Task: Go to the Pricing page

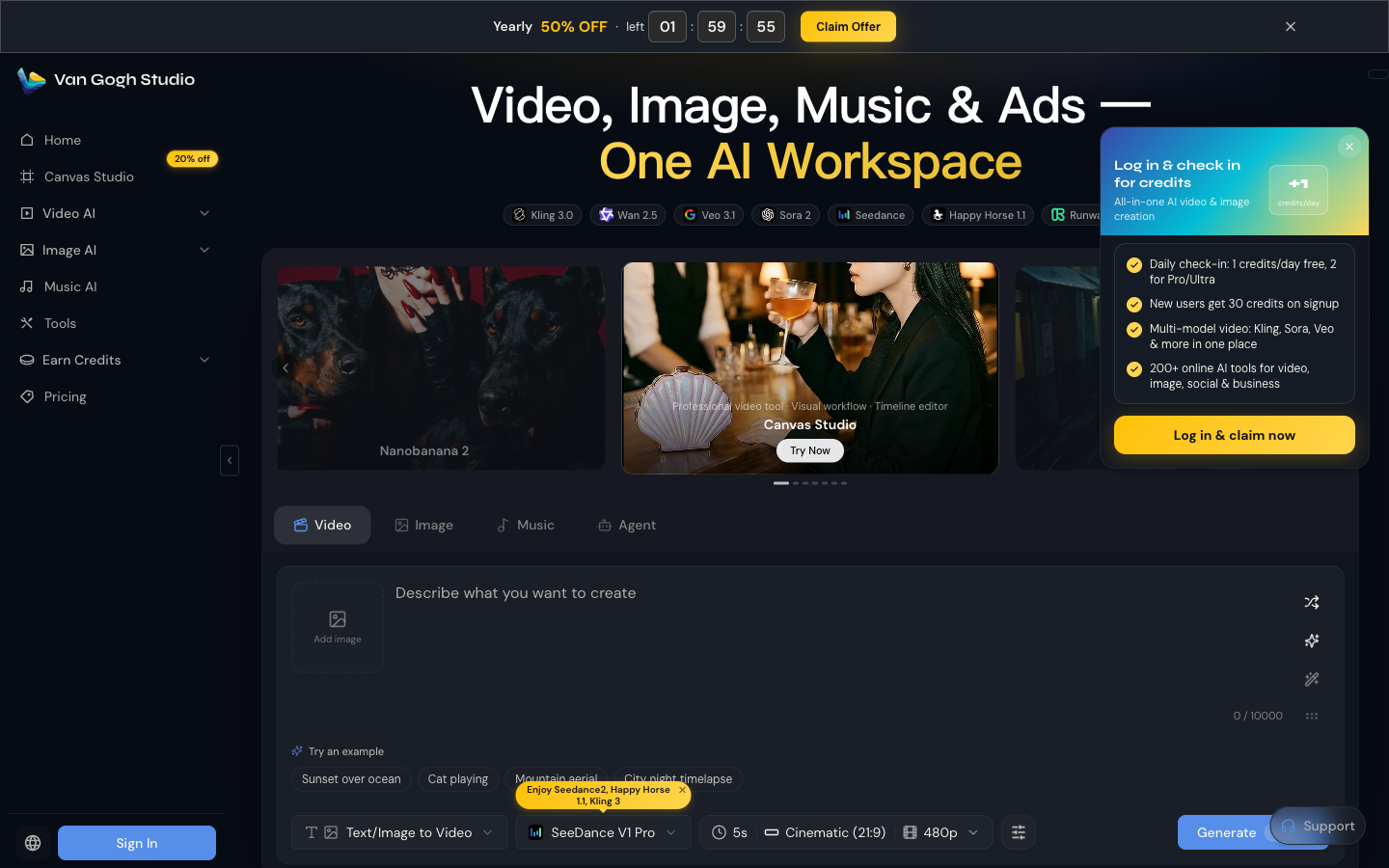Action: pyautogui.click(x=116, y=396)
